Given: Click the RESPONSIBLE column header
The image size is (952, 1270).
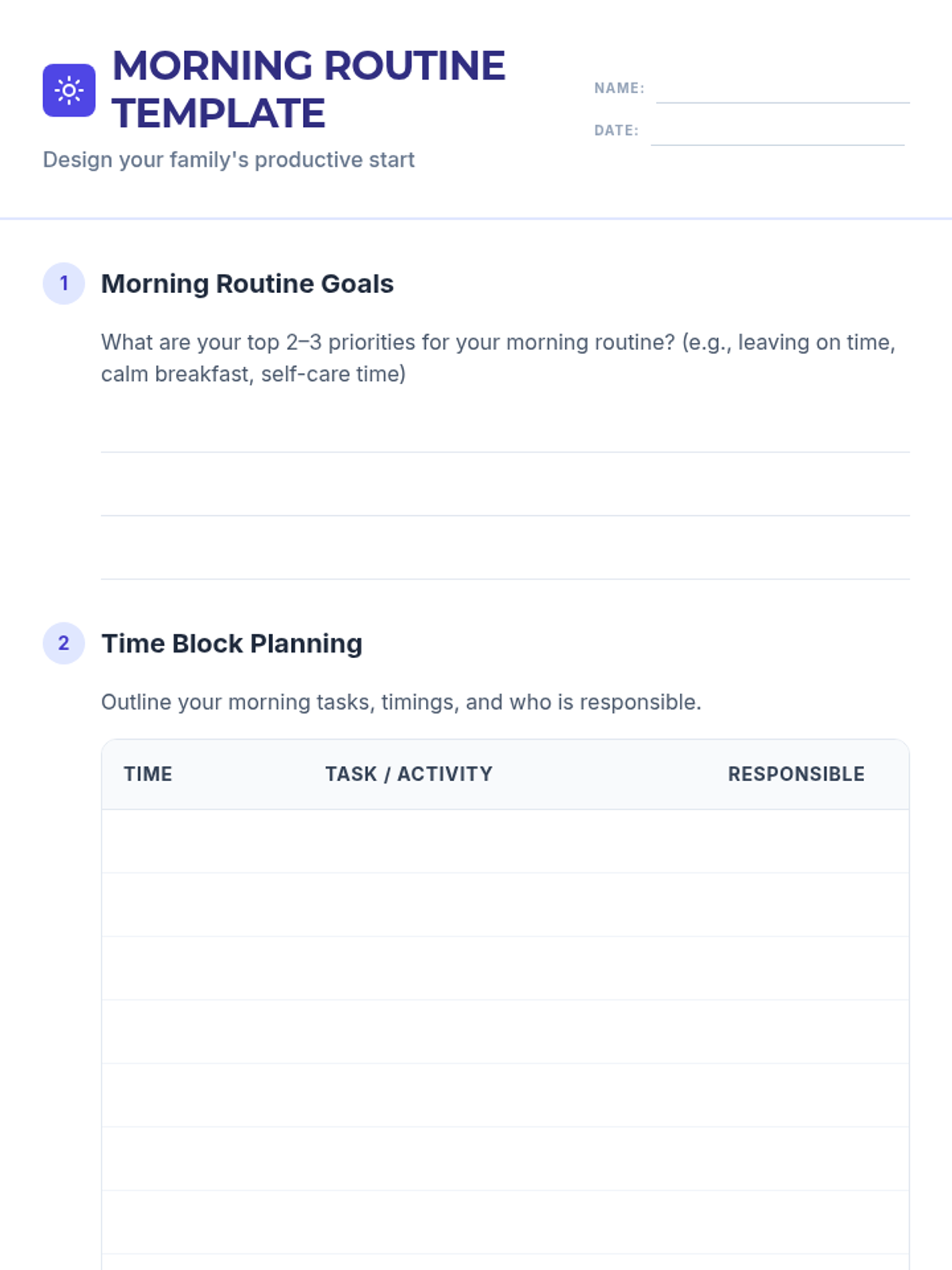Looking at the screenshot, I should click(x=796, y=774).
